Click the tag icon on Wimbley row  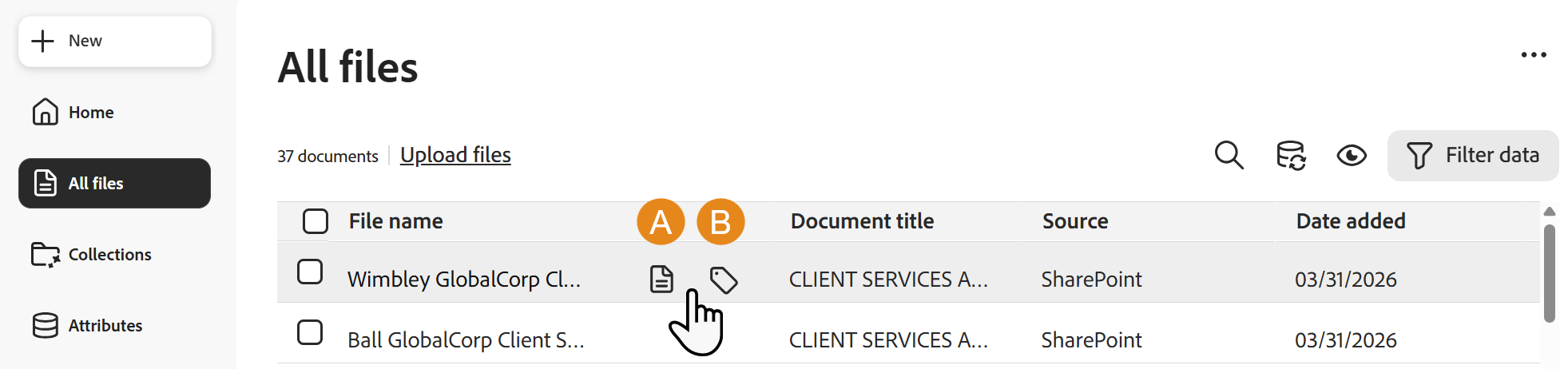pos(724,280)
